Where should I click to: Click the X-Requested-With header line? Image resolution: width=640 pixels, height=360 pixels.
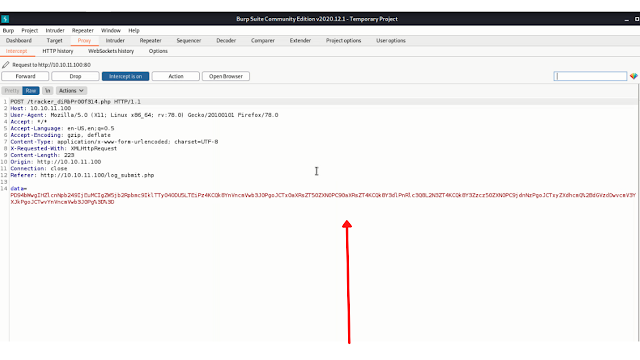coord(64,148)
